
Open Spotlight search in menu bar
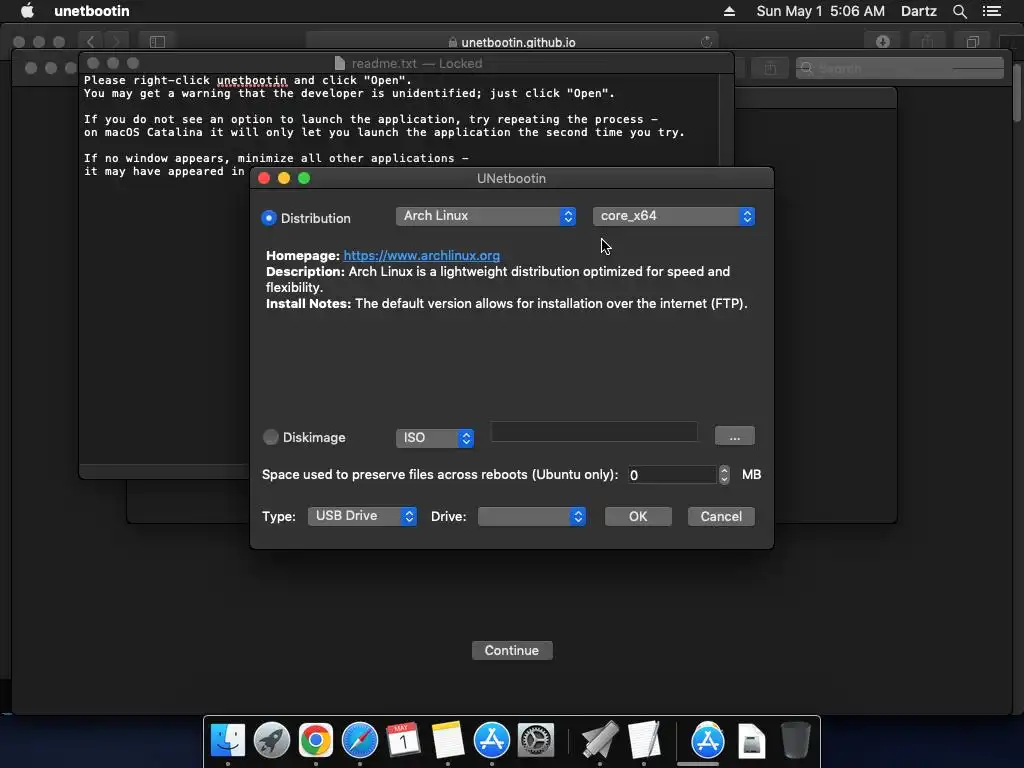click(x=959, y=11)
